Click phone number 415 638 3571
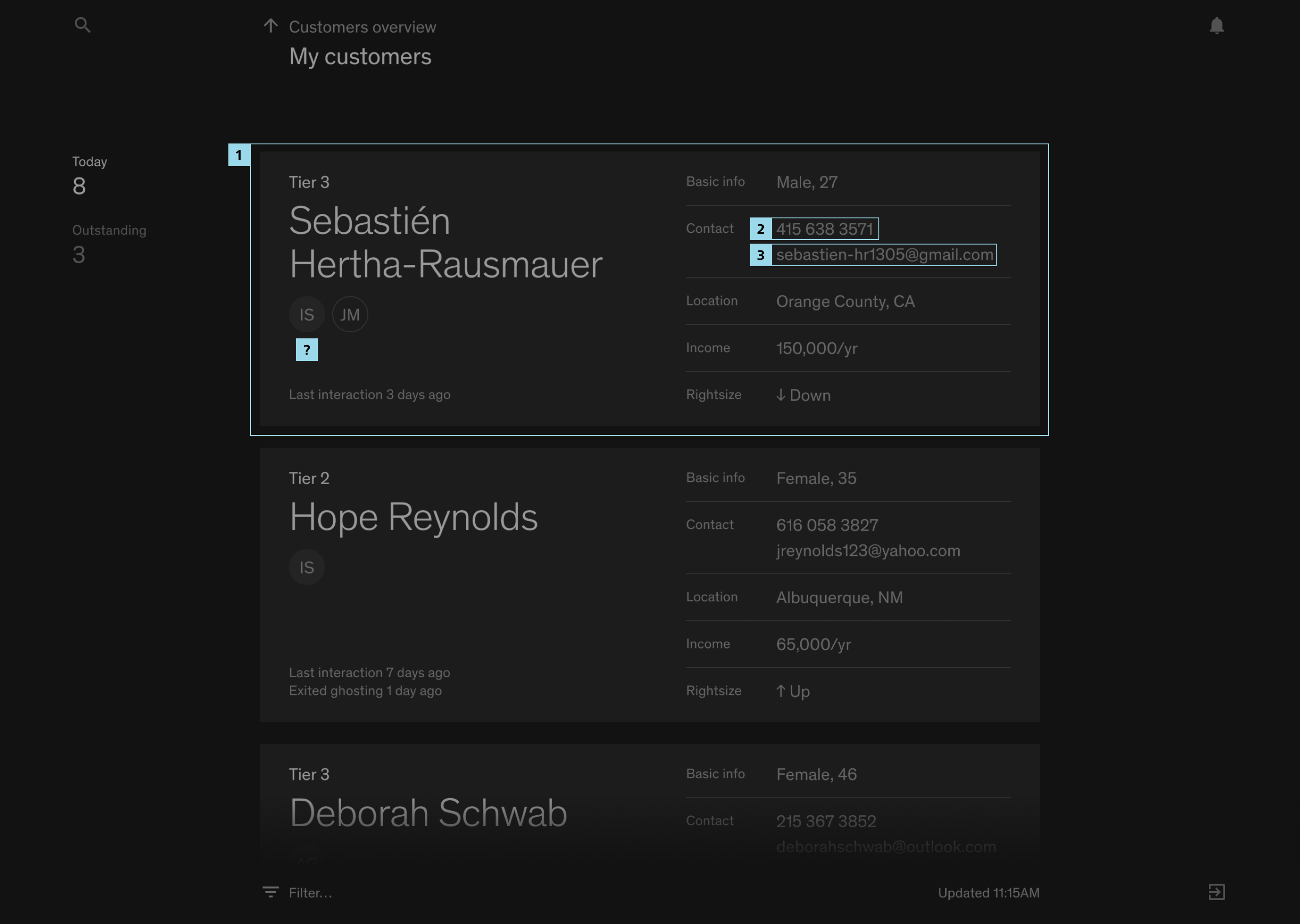 (x=824, y=229)
